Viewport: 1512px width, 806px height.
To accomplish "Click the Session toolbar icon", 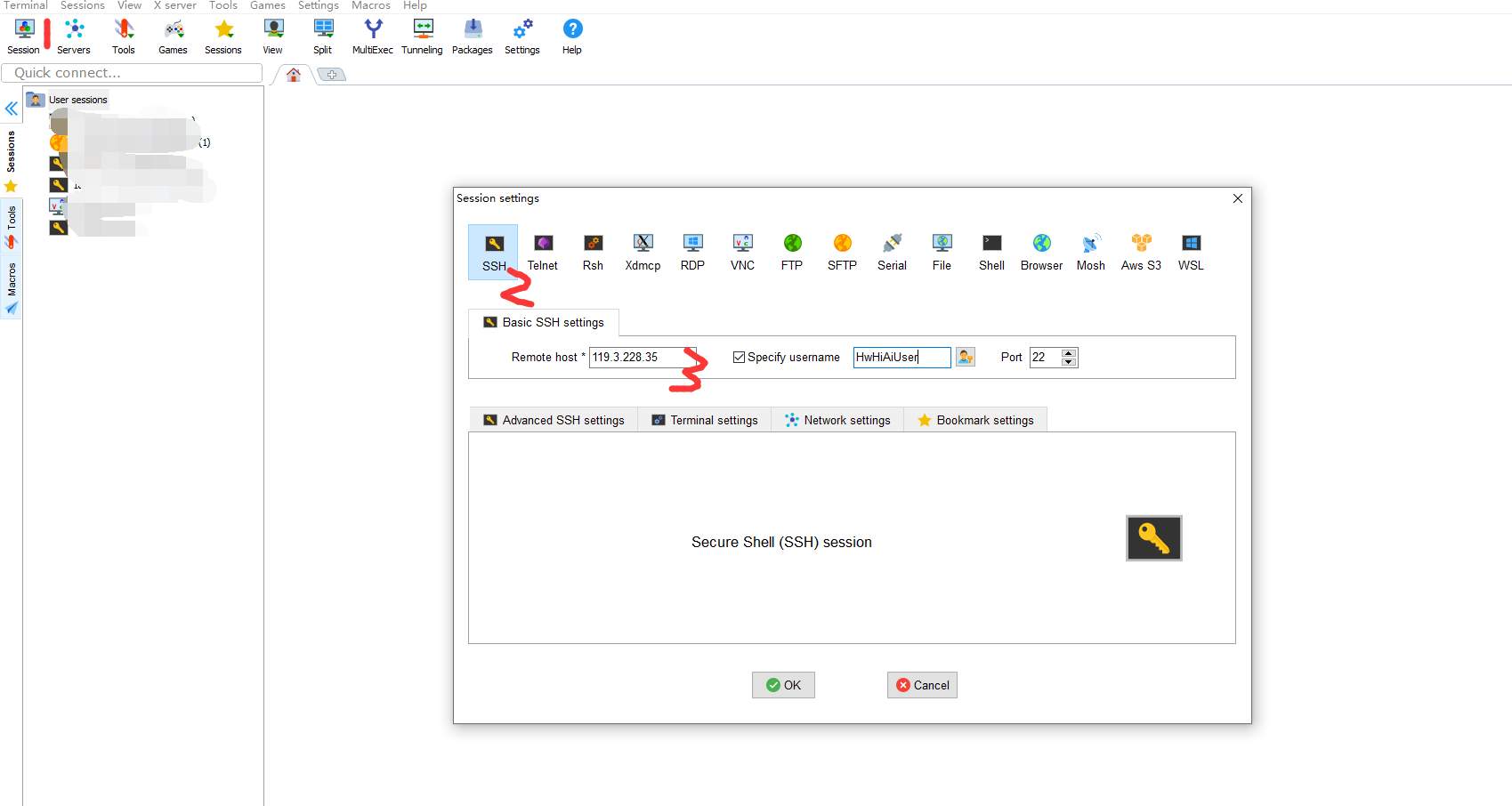I will coord(24,36).
